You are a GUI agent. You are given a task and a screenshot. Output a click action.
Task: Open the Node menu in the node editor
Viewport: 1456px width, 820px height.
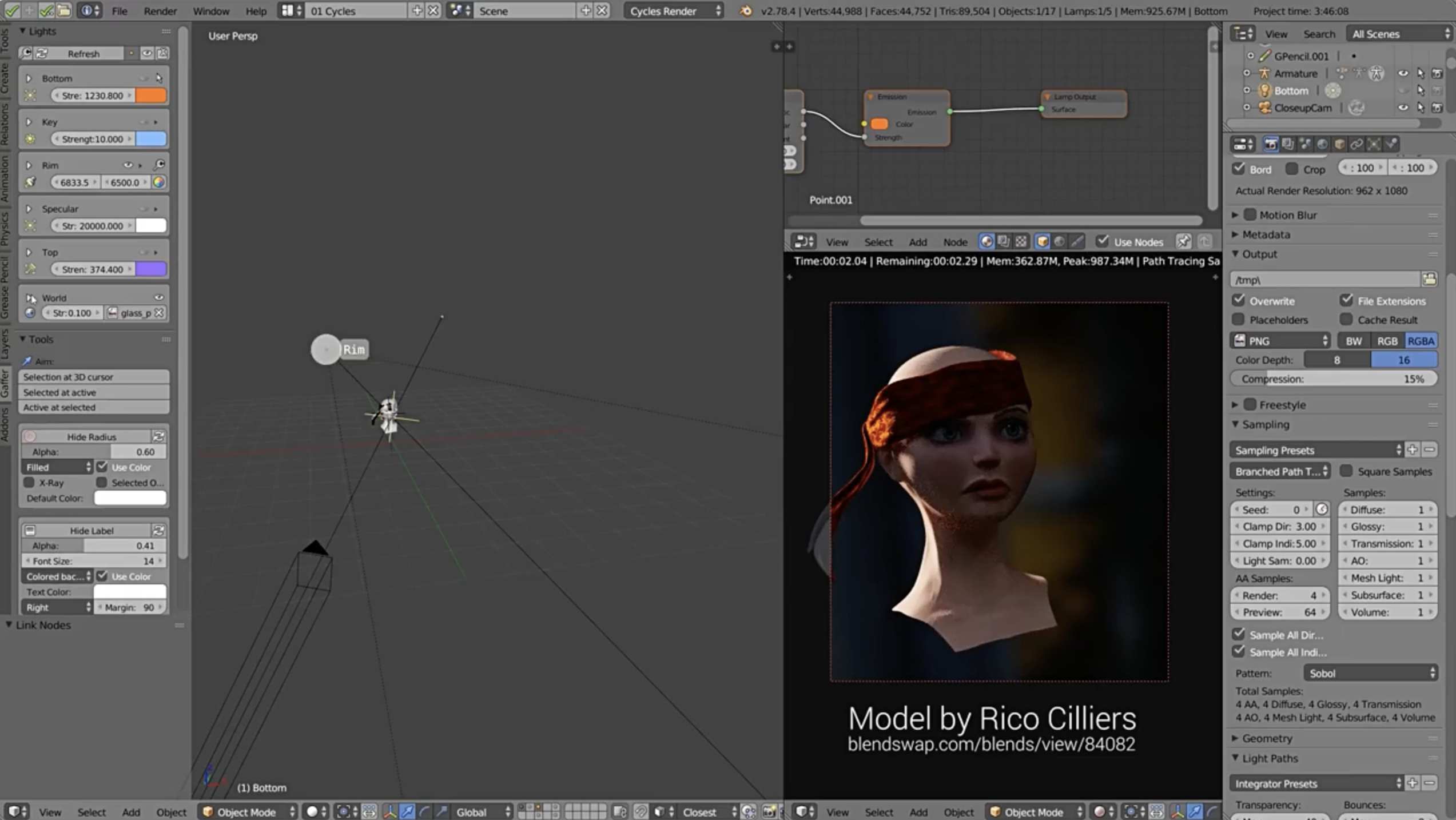click(954, 242)
